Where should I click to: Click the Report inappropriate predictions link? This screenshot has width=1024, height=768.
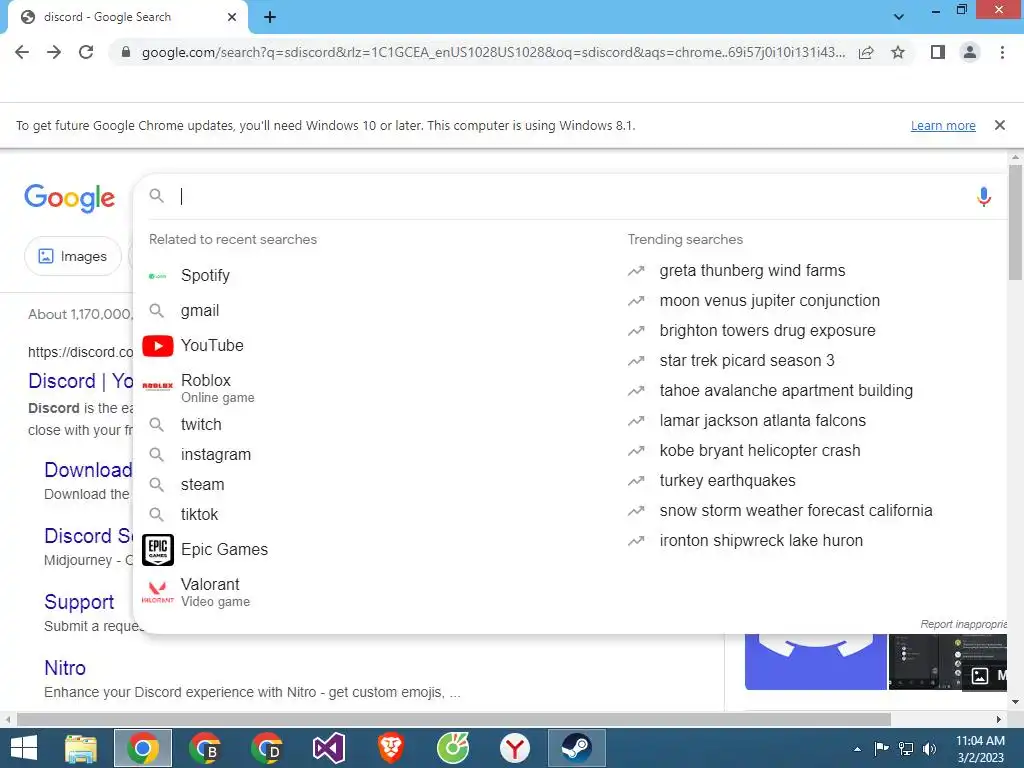(x=963, y=624)
